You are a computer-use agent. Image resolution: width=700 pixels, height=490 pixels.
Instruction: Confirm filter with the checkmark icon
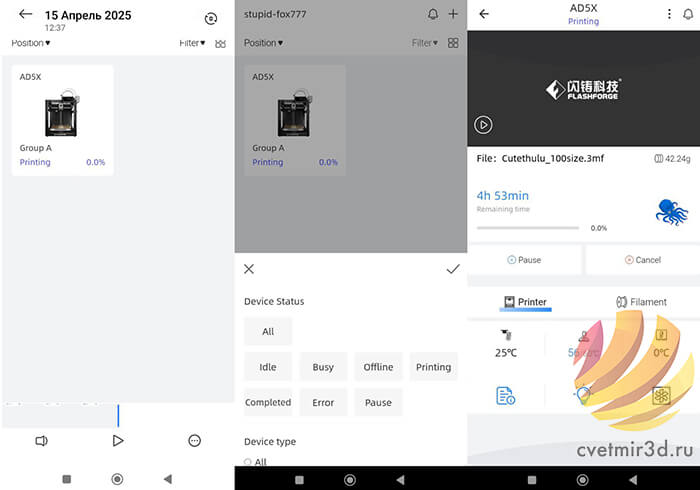[452, 269]
